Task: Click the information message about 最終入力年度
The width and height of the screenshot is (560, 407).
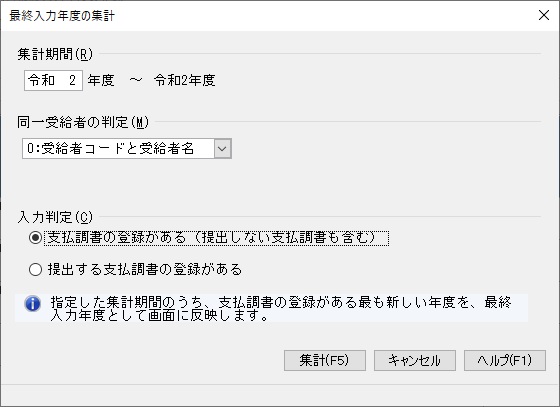Action: 281,308
